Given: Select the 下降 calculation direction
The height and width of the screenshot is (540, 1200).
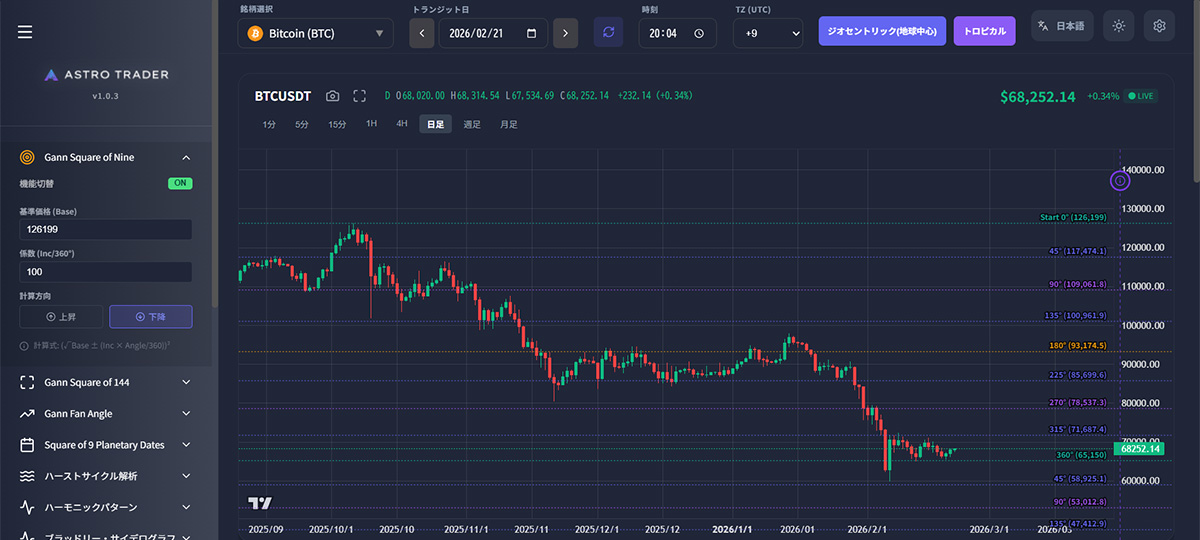Looking at the screenshot, I should (x=151, y=317).
